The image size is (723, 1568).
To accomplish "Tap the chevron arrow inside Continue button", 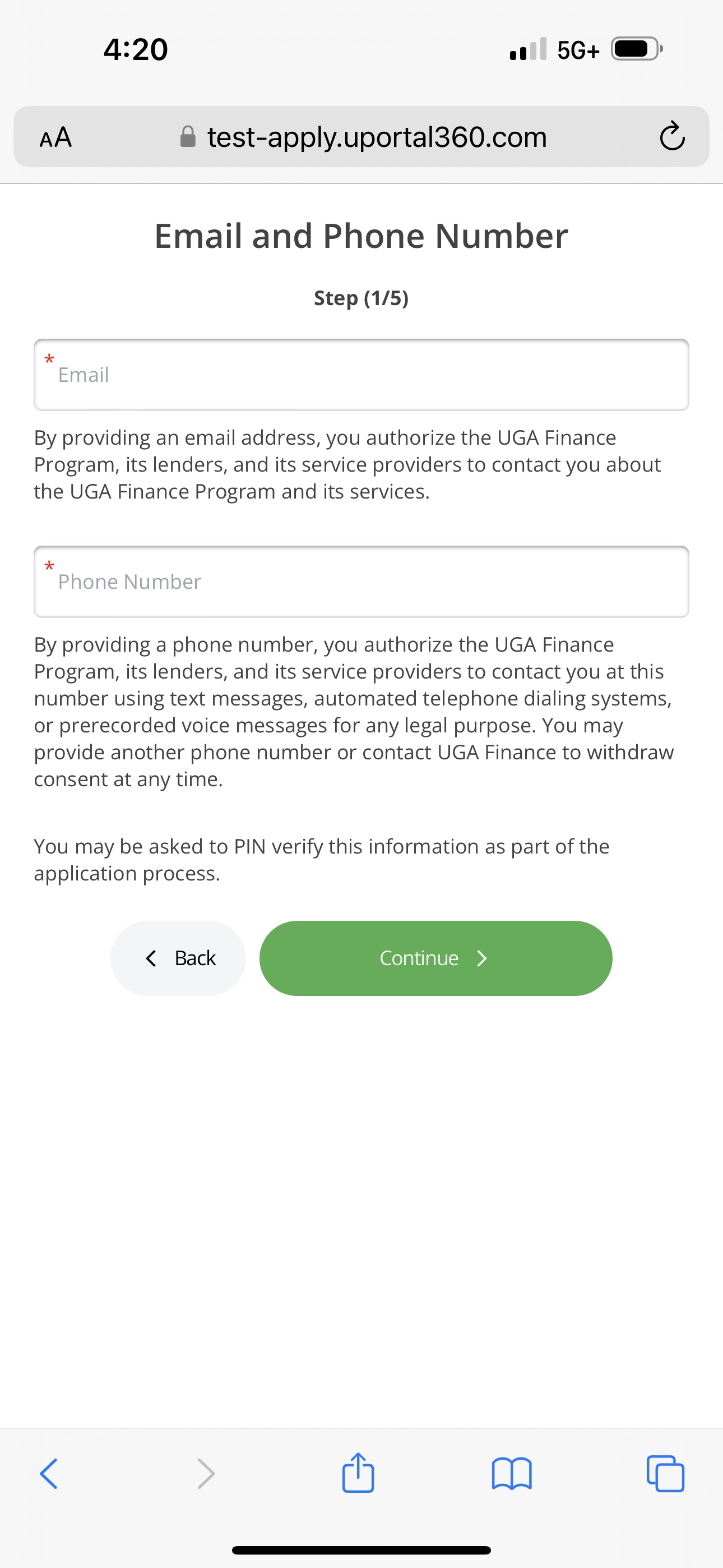I will [x=482, y=959].
